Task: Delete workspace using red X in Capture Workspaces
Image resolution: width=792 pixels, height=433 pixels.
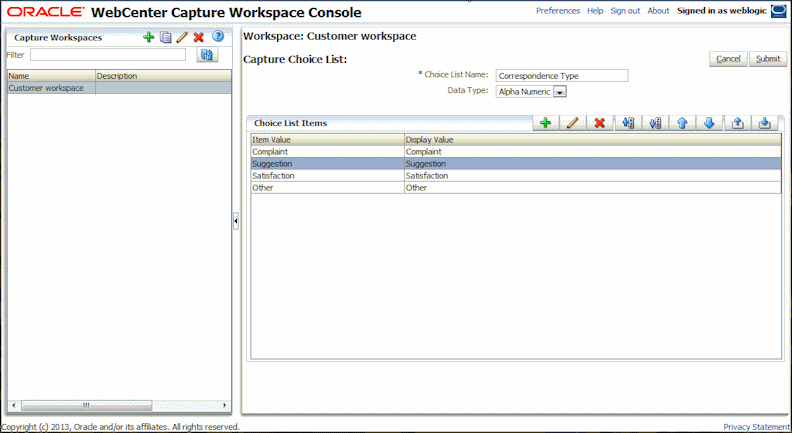Action: (x=199, y=37)
